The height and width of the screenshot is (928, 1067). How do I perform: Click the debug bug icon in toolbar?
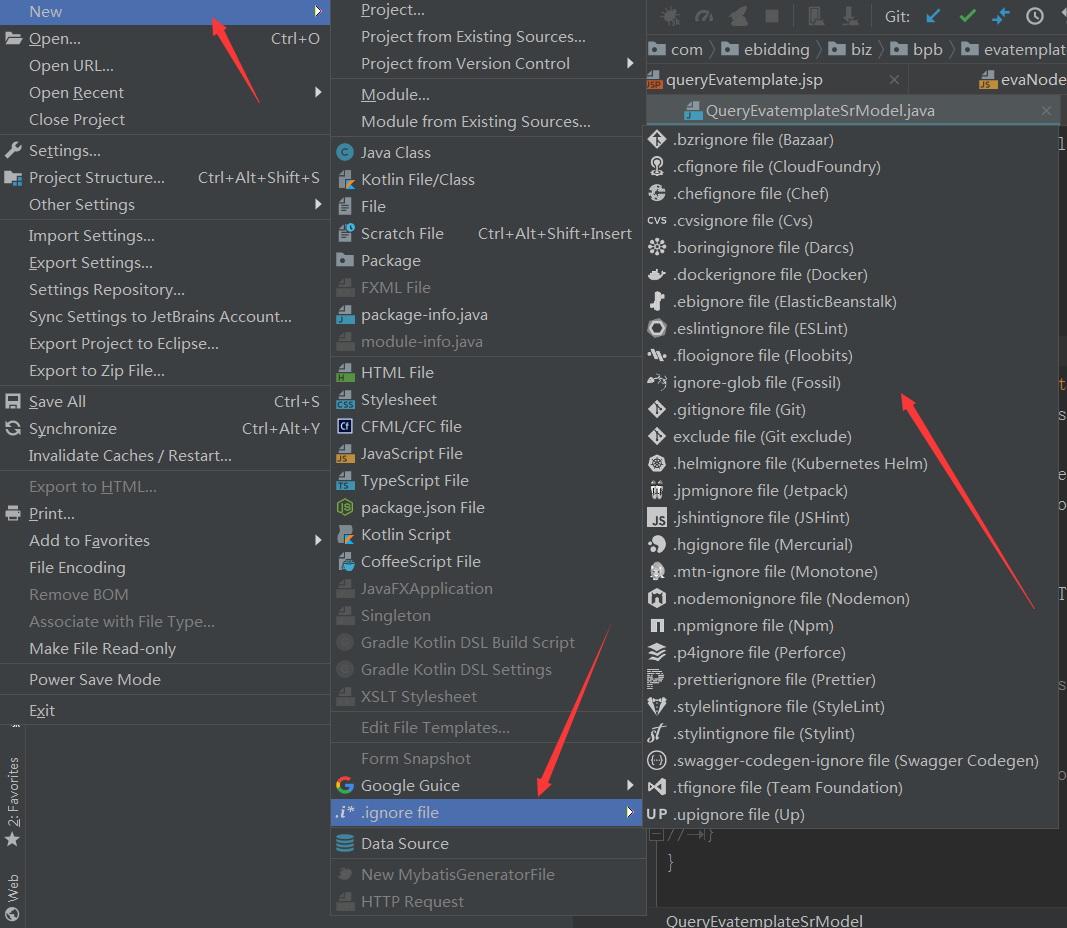point(670,16)
